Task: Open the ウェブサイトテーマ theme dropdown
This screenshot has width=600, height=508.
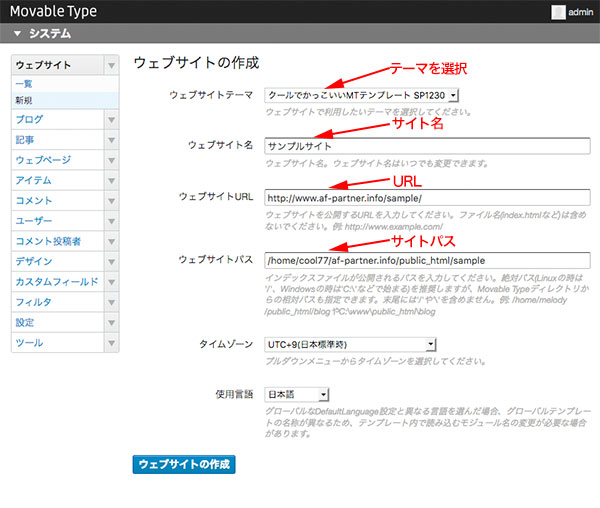Action: coord(361,95)
